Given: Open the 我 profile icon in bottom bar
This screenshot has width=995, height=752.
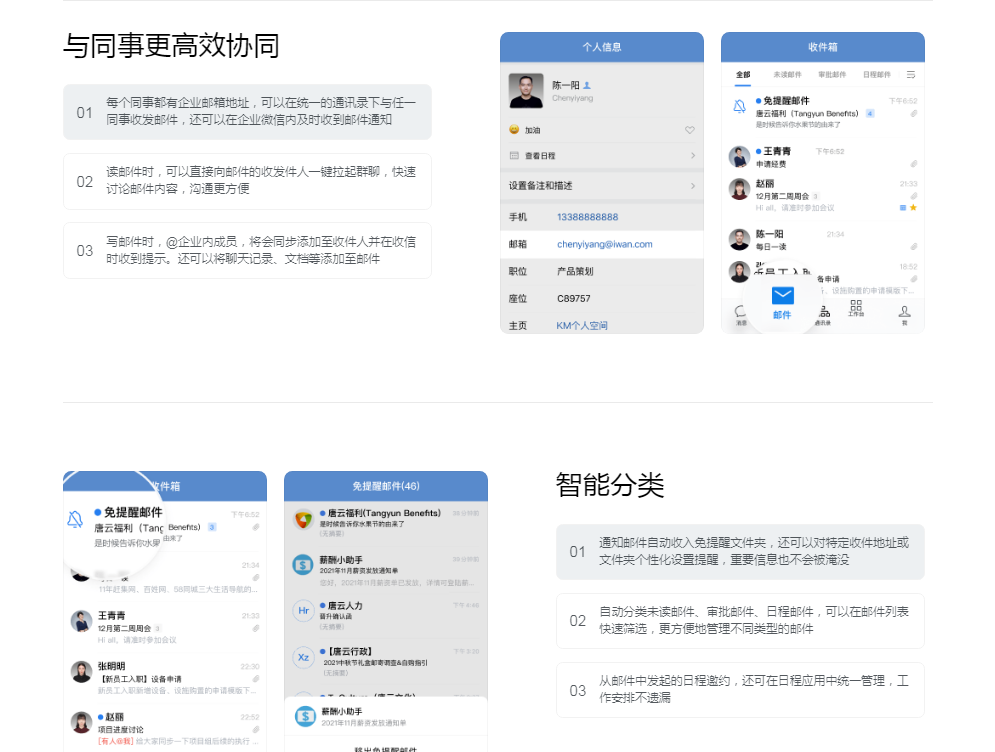Looking at the screenshot, I should click(x=905, y=310).
